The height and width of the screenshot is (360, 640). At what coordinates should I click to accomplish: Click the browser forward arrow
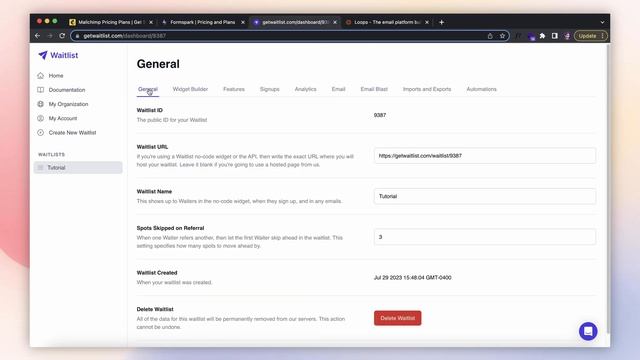click(x=50, y=36)
